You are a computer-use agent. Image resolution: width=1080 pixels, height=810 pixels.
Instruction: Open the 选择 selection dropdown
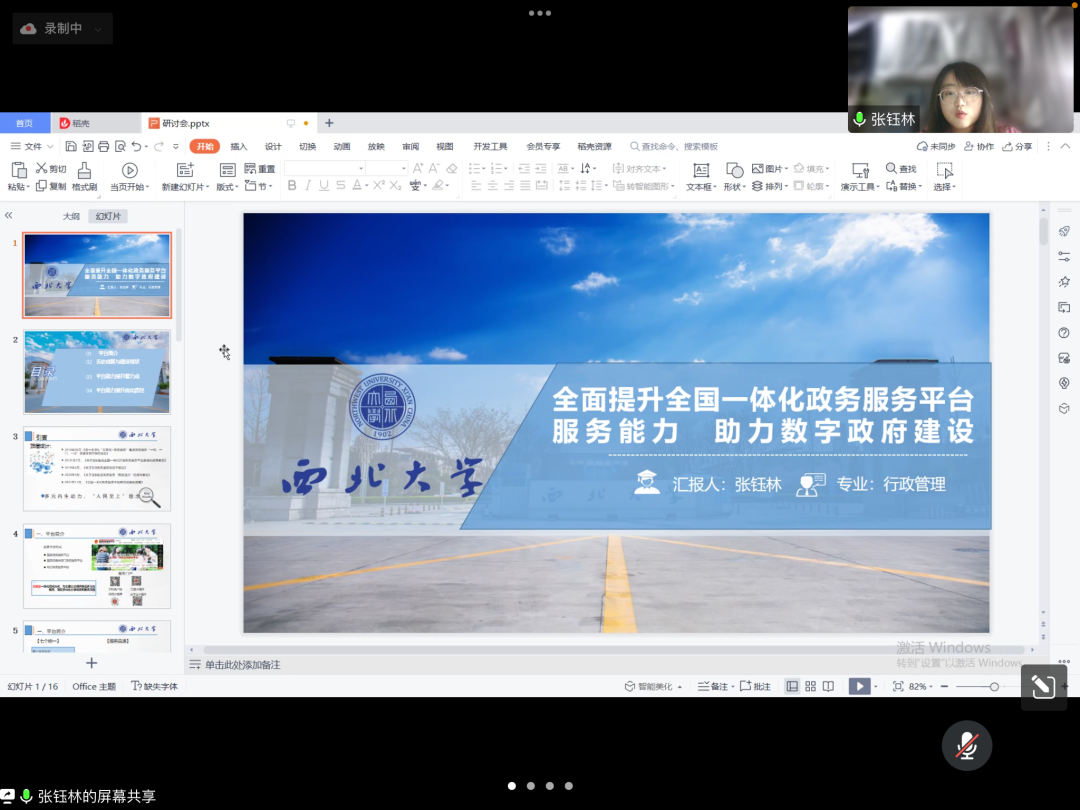click(944, 185)
